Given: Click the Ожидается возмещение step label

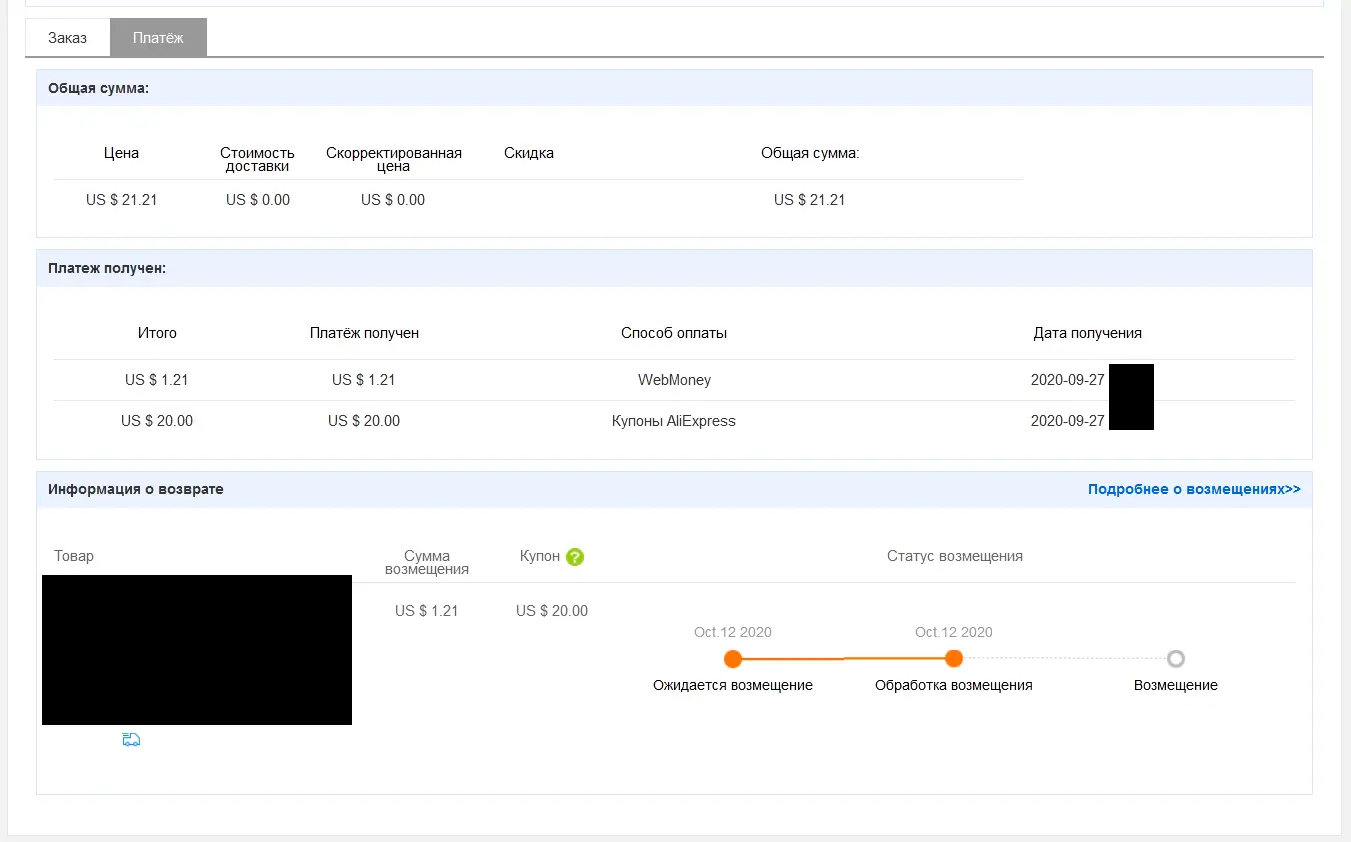Looking at the screenshot, I should pos(733,686).
